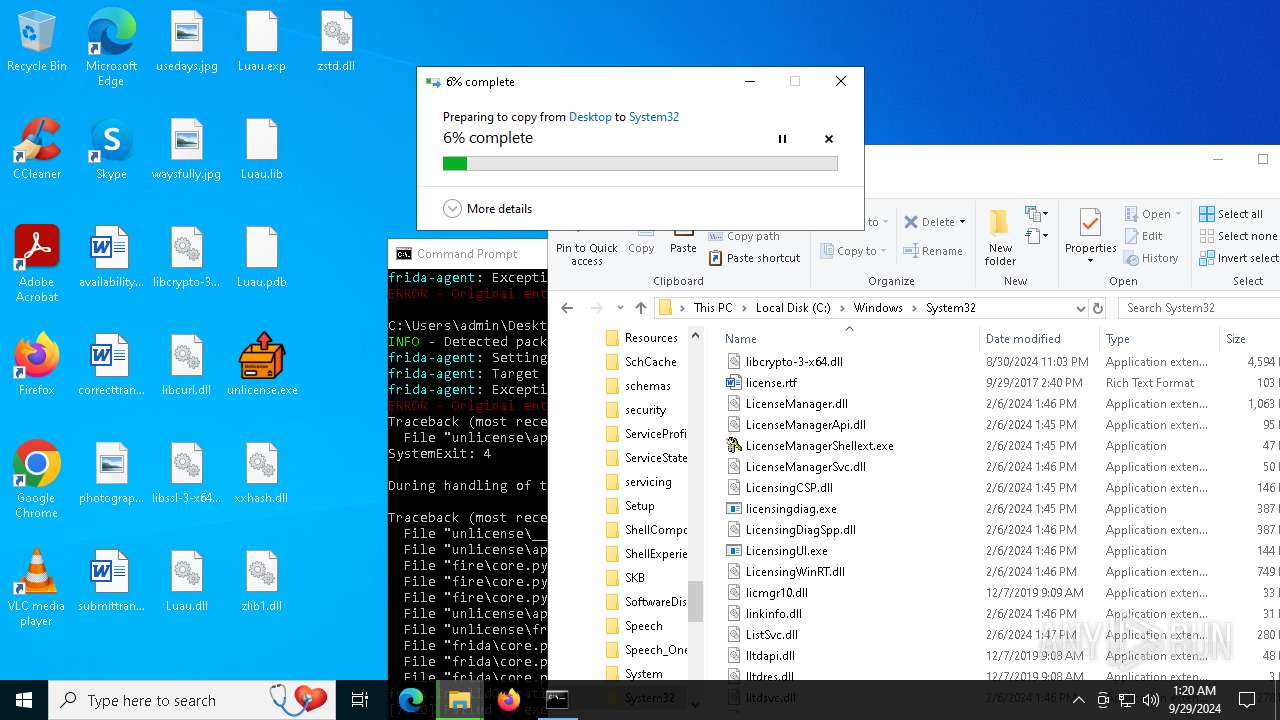Open Microsoft Edge from the taskbar
This screenshot has width=1280, height=720.
point(411,700)
